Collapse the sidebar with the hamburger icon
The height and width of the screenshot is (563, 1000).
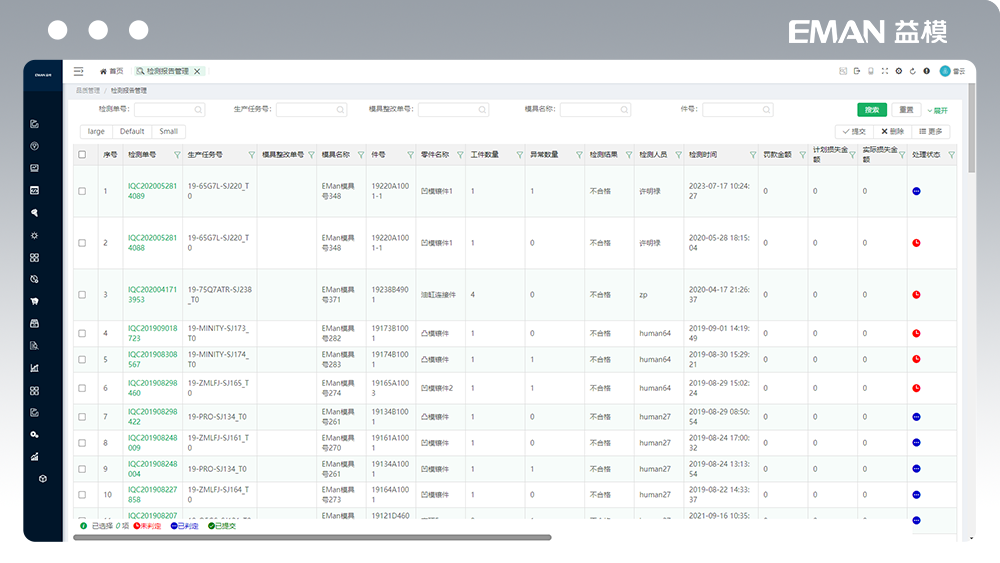tap(78, 71)
